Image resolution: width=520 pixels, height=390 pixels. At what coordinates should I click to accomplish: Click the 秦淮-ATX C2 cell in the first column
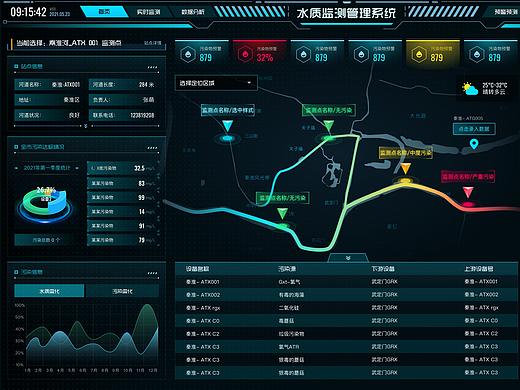203,334
